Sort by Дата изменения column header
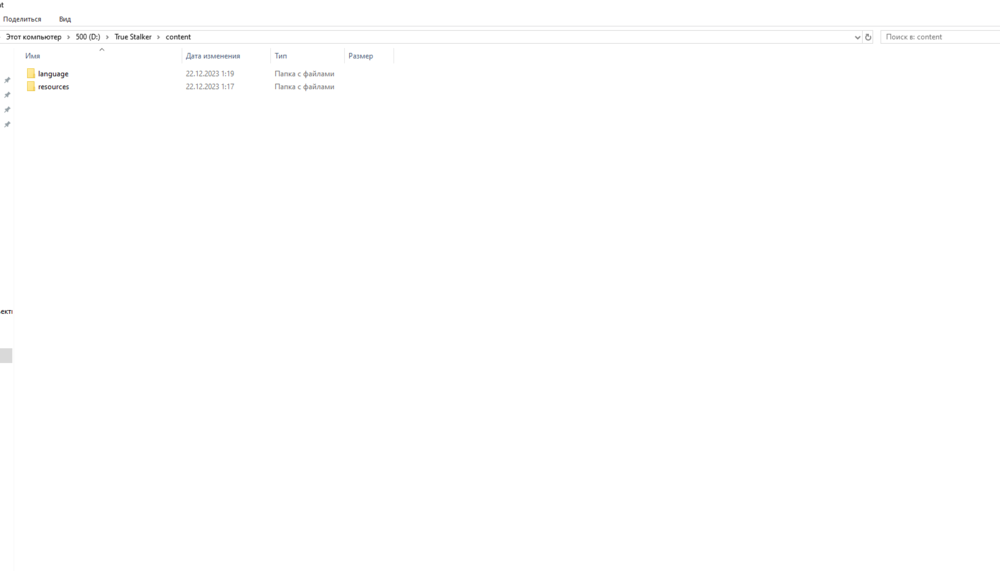The width and height of the screenshot is (1000, 571). [213, 56]
